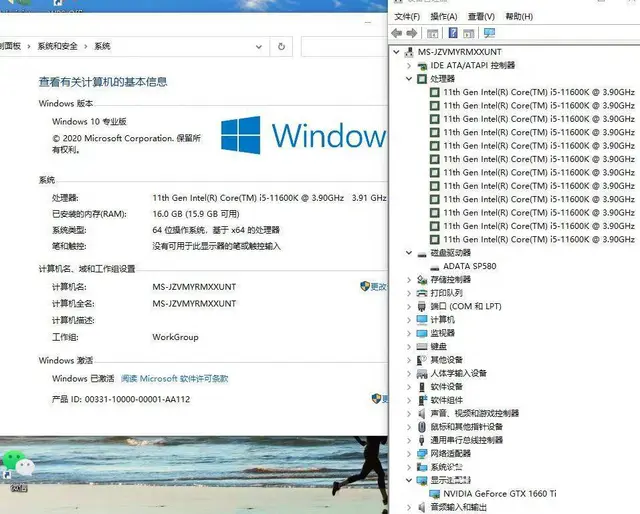Open the 操作(A) menu
The image size is (640, 514).
(x=444, y=17)
